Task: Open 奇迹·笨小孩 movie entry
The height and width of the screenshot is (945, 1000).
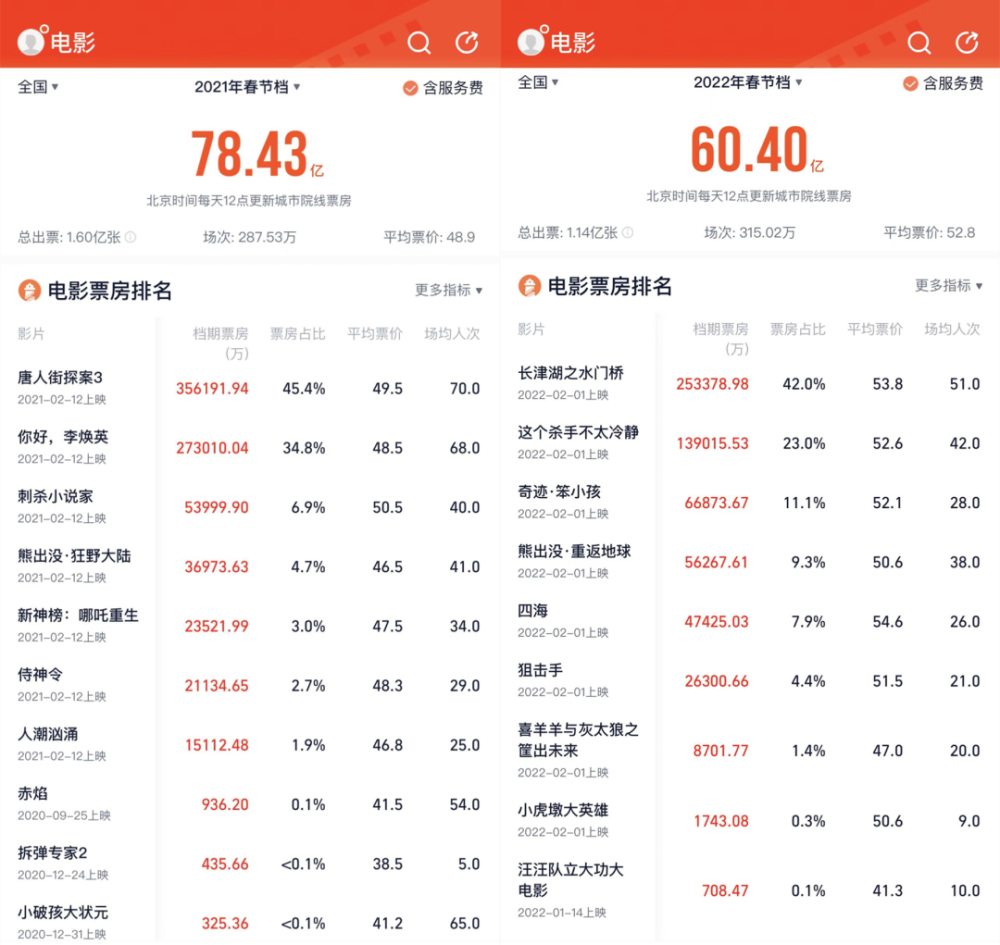Action: pos(750,502)
